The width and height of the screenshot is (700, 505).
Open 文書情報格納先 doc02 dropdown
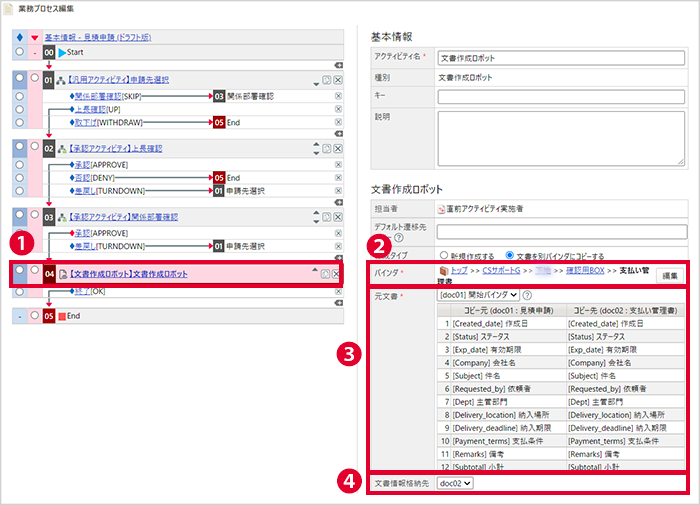coord(454,483)
